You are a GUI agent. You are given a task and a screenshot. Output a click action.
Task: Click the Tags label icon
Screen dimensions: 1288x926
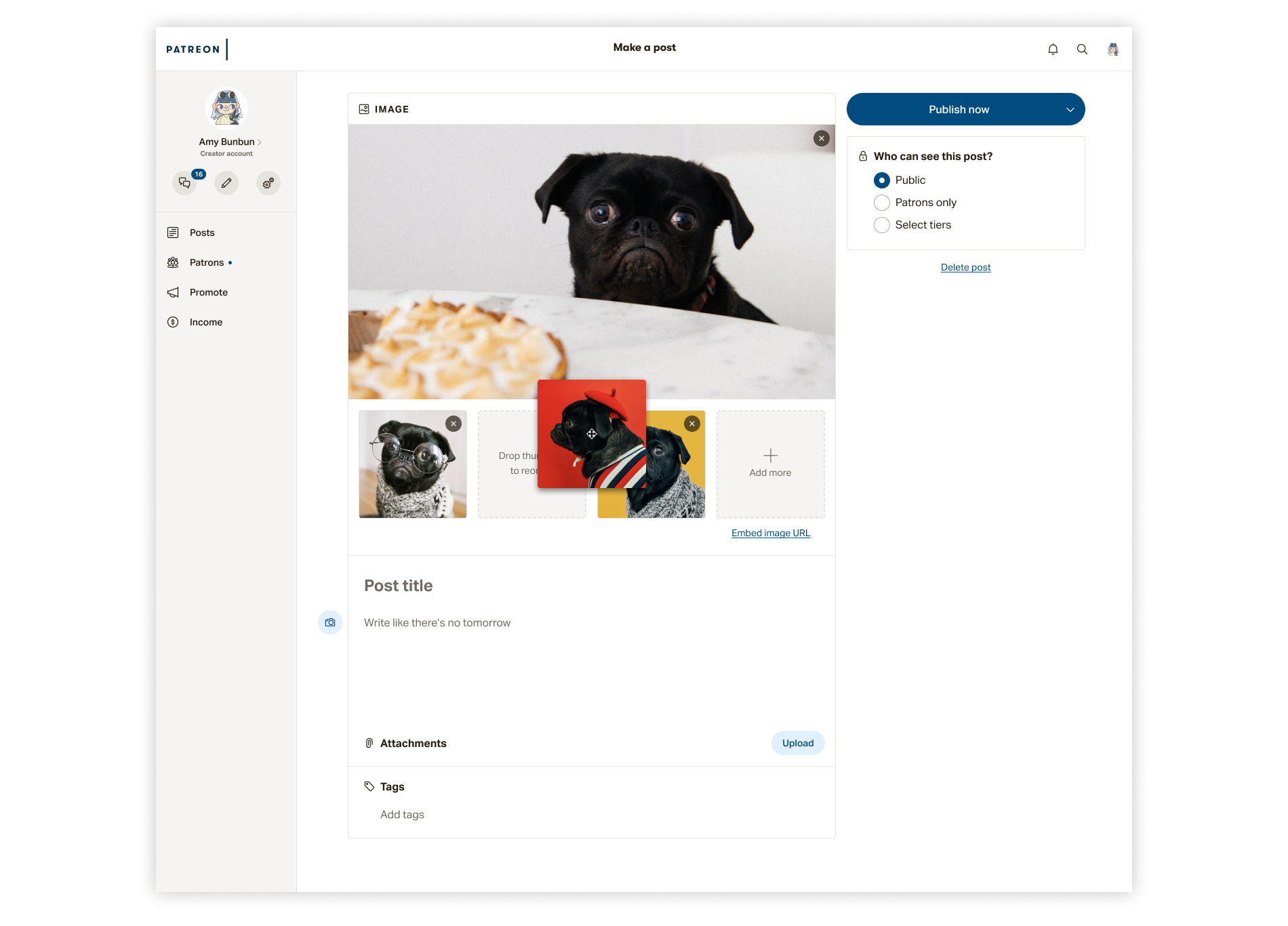click(x=369, y=786)
